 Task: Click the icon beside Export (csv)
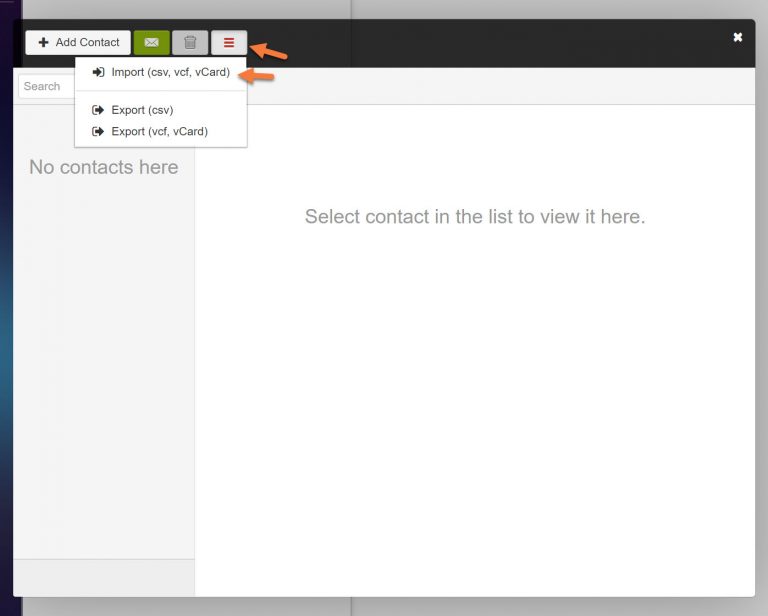98,110
